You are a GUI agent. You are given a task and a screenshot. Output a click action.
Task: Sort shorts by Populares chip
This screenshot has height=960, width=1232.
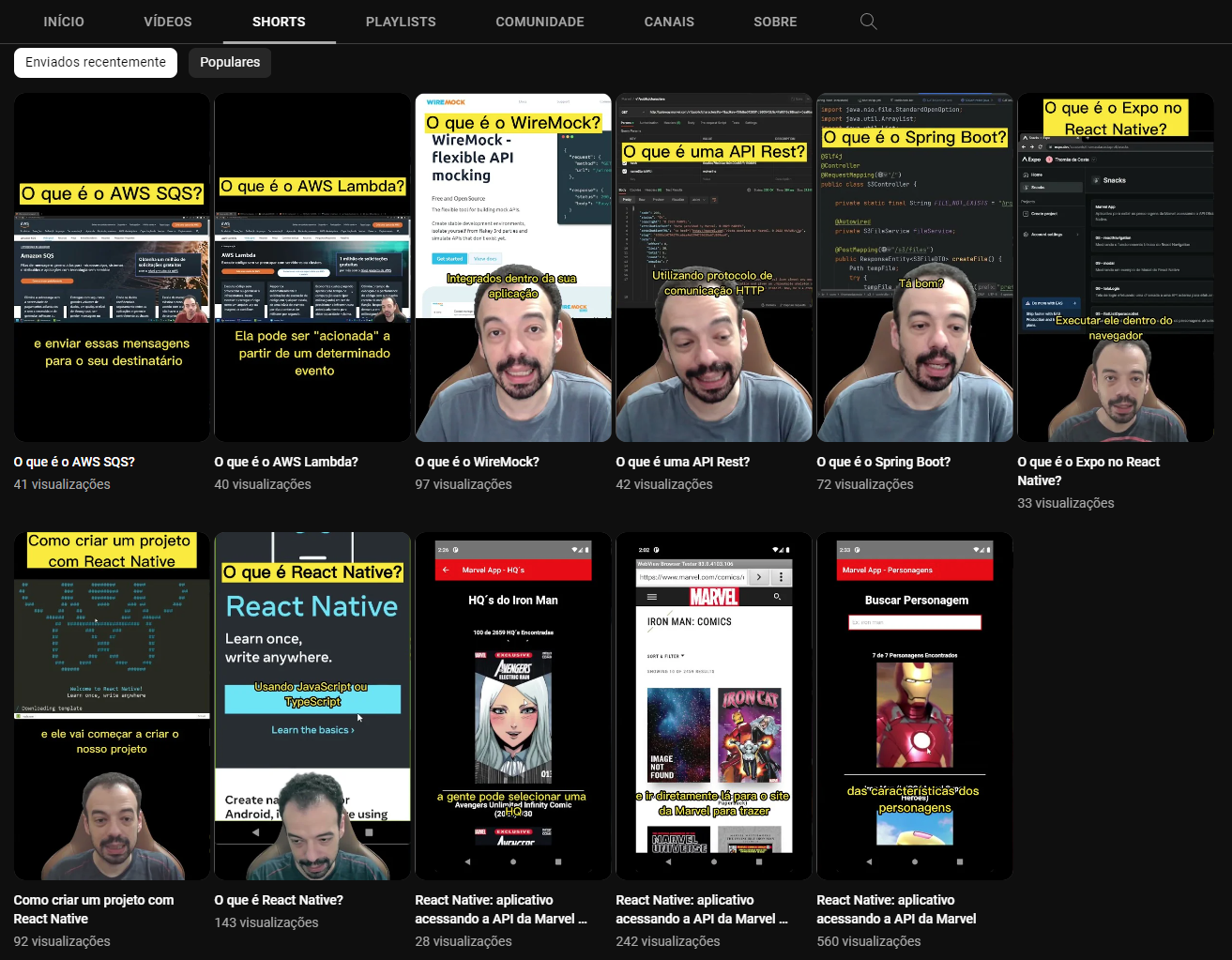point(230,62)
